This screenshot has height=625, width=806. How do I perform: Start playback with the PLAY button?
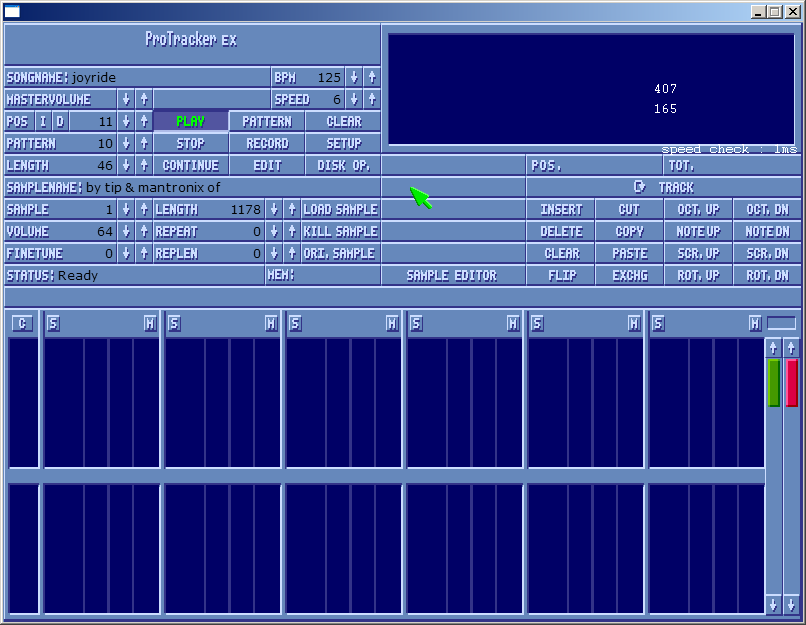pos(191,121)
